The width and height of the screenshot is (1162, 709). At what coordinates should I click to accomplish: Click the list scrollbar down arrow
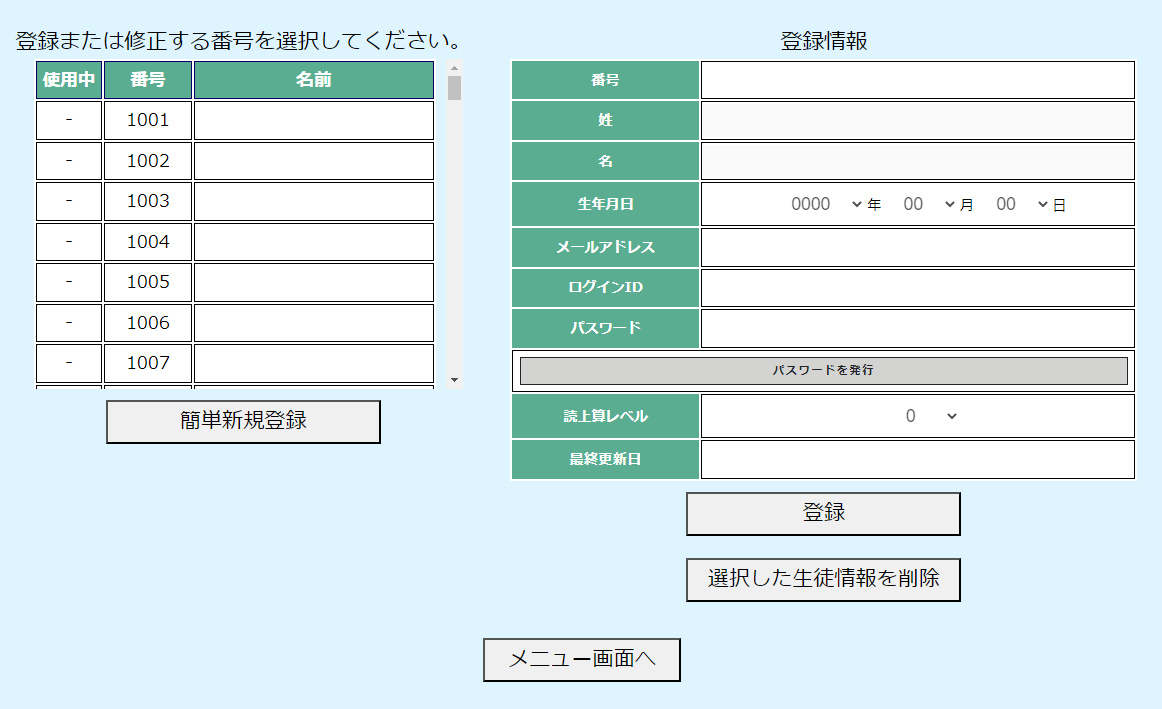(454, 380)
